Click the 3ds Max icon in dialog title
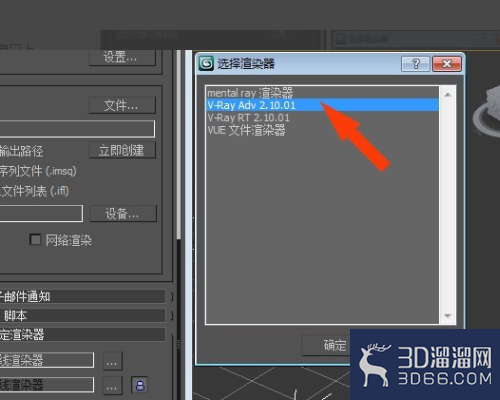Image resolution: width=500 pixels, height=400 pixels. point(206,63)
